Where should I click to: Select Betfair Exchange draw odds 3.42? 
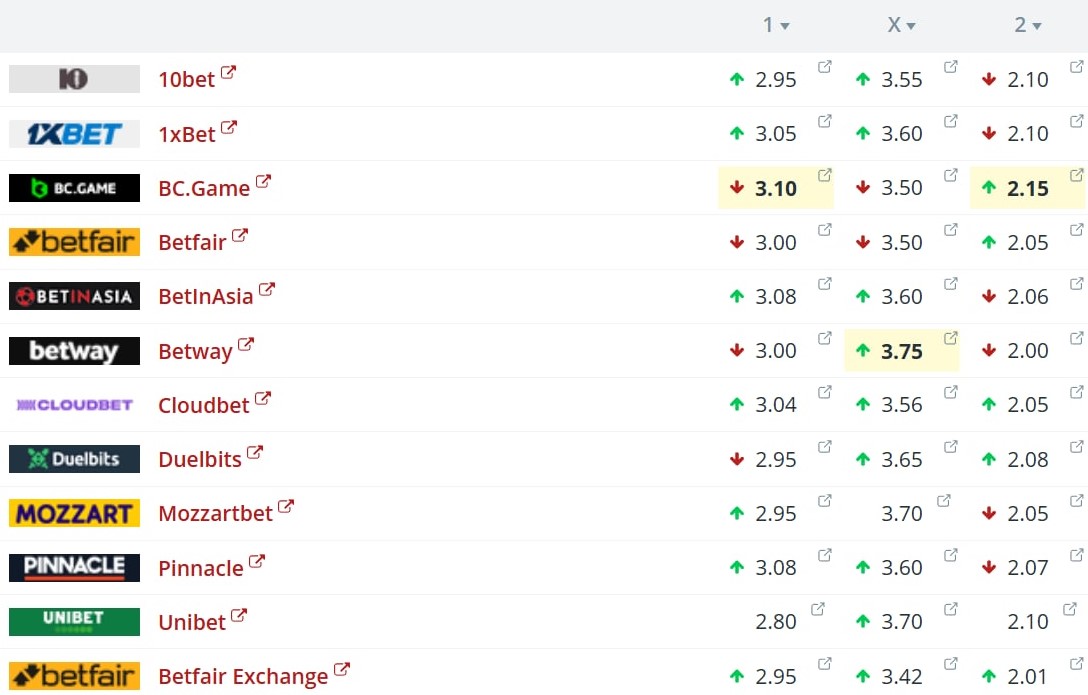tap(901, 676)
